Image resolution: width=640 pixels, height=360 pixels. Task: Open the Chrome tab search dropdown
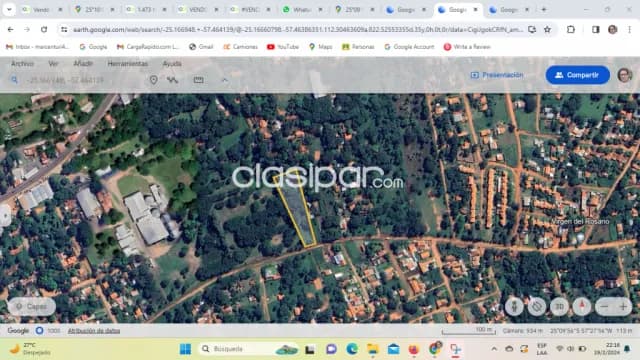tap(9, 9)
